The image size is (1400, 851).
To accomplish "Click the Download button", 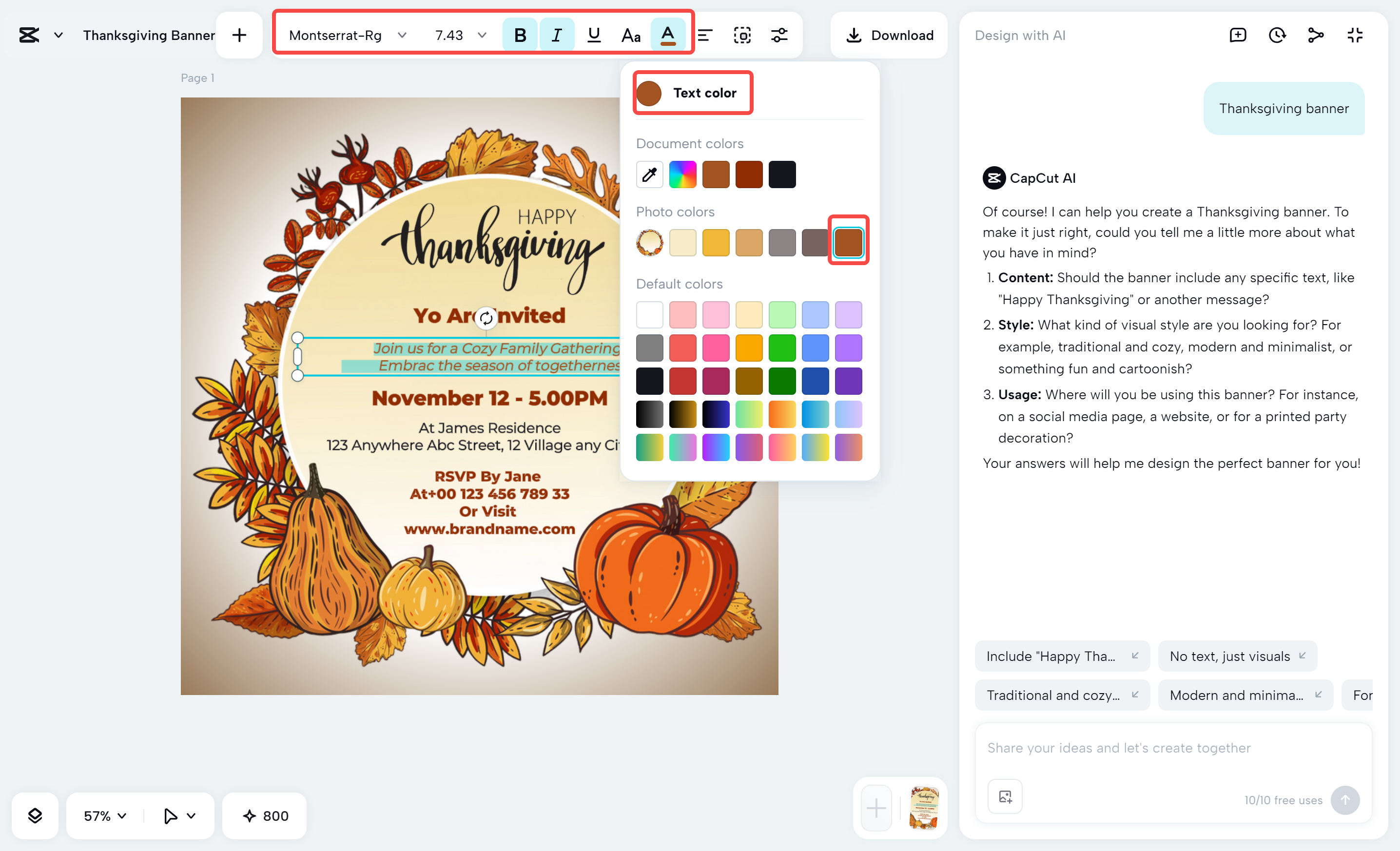I will (x=889, y=35).
